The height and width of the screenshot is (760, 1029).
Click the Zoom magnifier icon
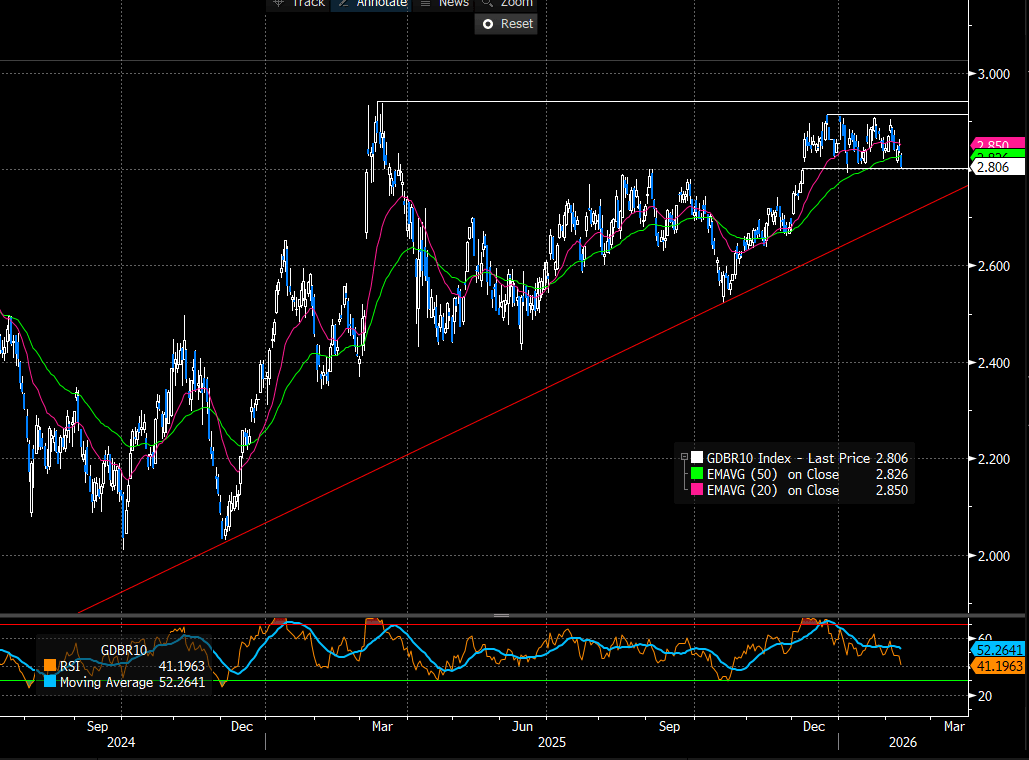click(486, 3)
